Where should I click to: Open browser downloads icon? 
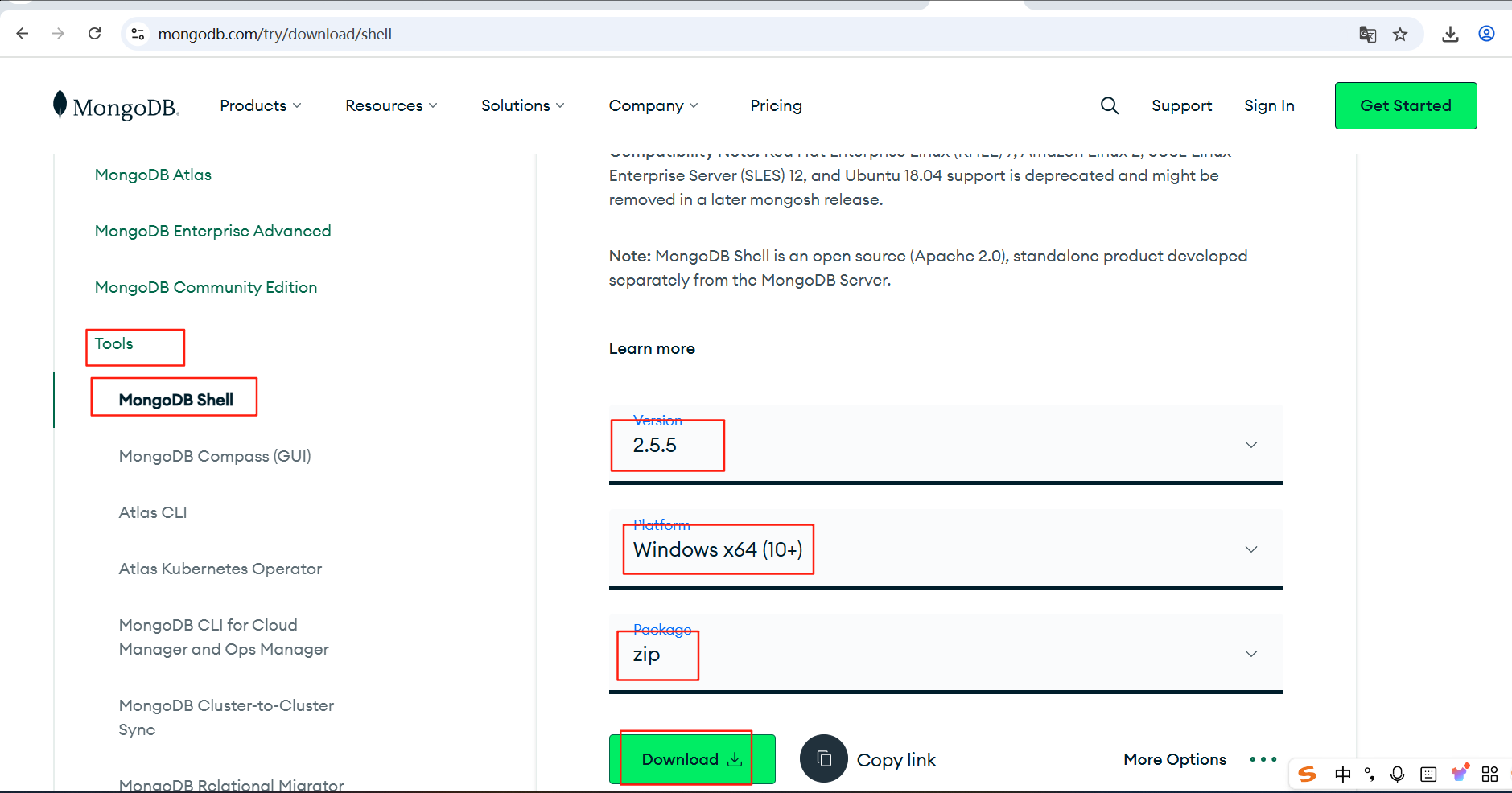(x=1450, y=34)
